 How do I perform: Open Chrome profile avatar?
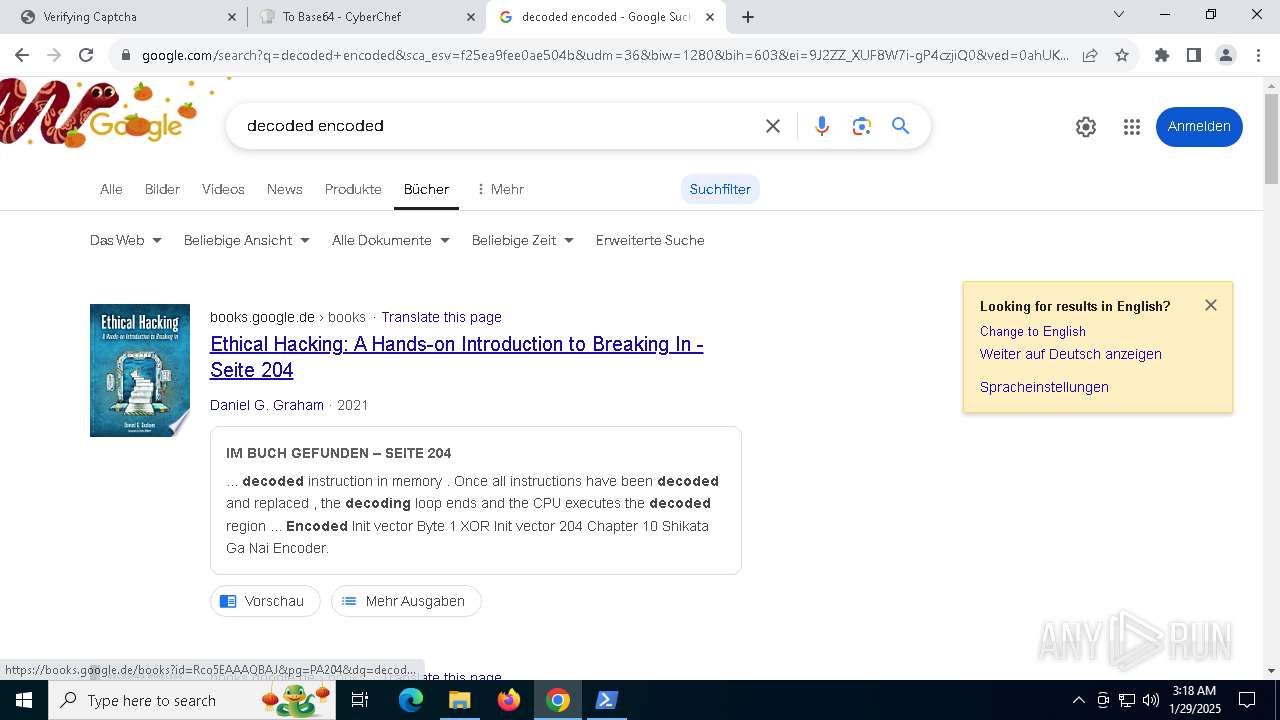click(x=1226, y=55)
